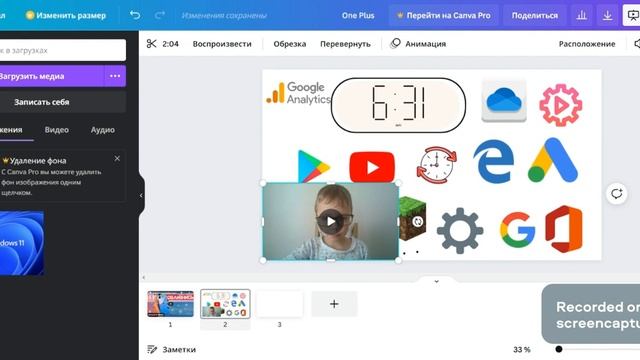The image size is (640, 360).
Task: Click the 2:04 video duration
Action: tap(171, 44)
